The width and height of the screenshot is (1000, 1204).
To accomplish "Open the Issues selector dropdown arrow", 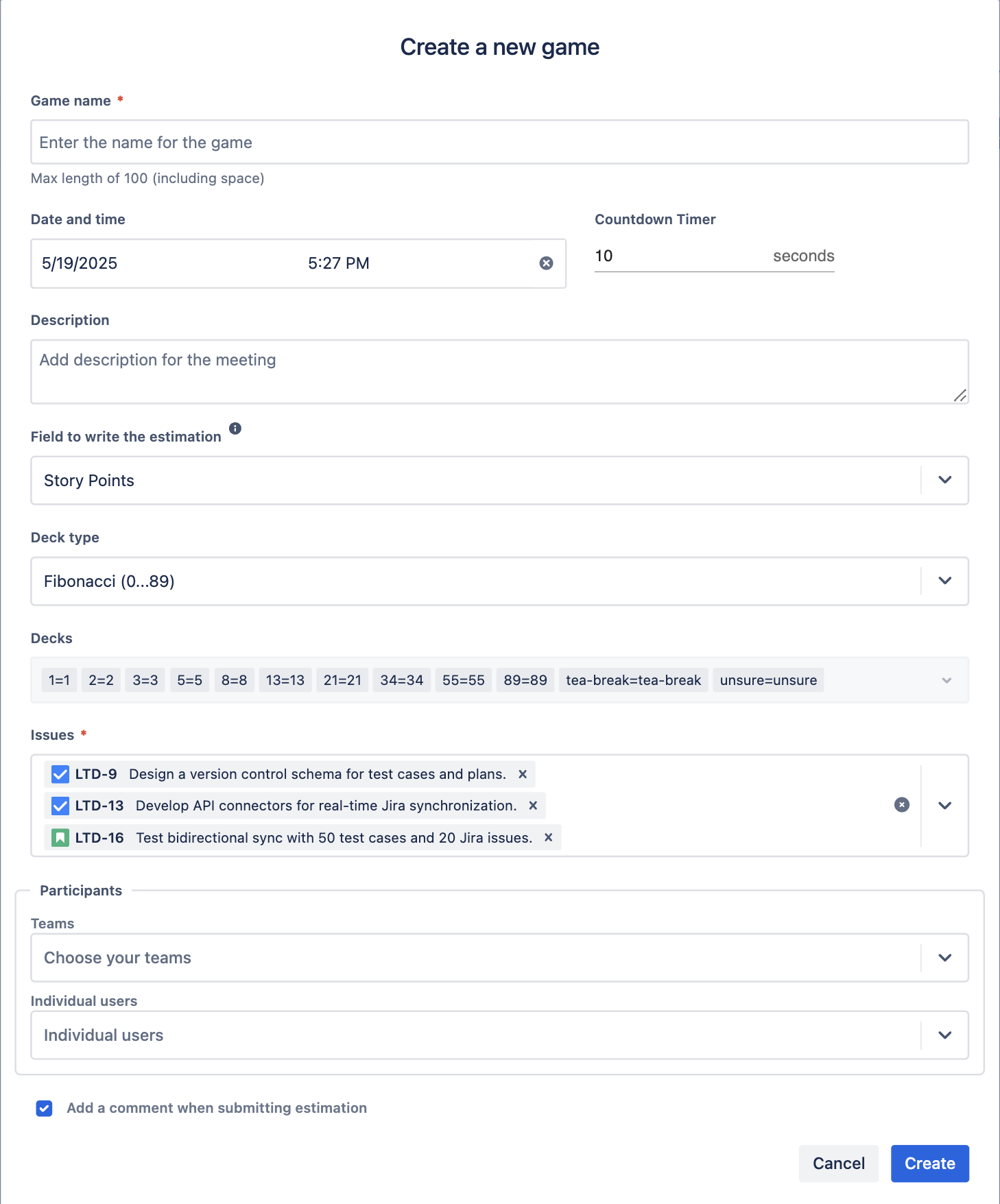I will coord(944,806).
